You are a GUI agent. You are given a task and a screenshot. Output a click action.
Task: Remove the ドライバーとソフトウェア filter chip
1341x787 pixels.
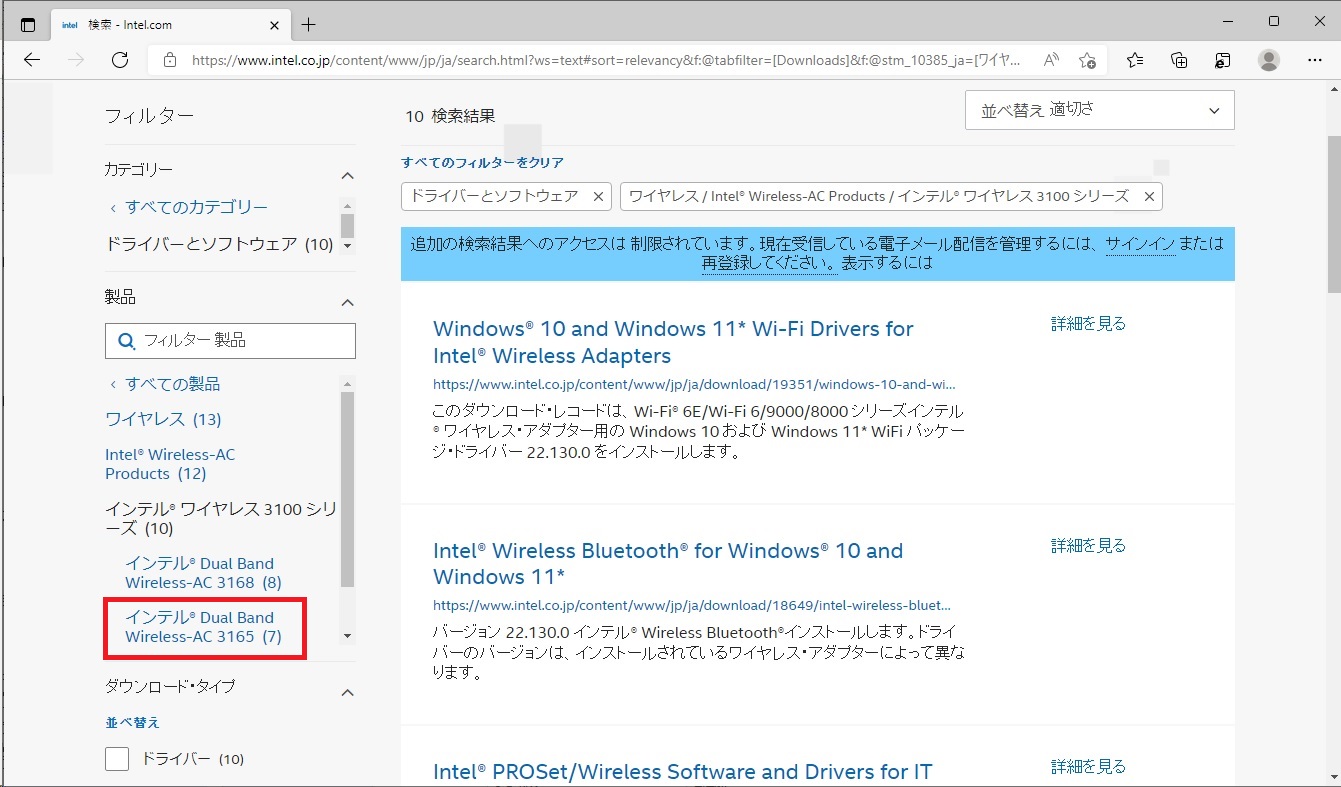598,197
